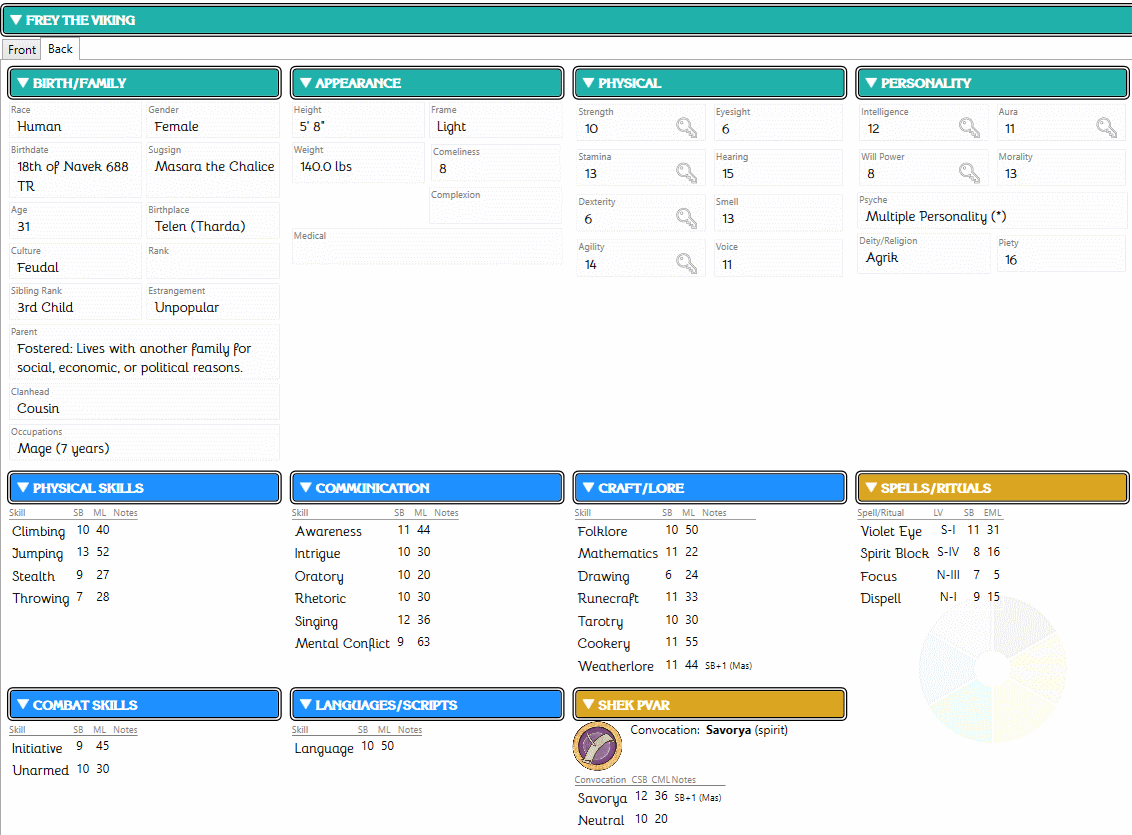
Task: Open the Agility magnifier icon
Action: point(686,262)
